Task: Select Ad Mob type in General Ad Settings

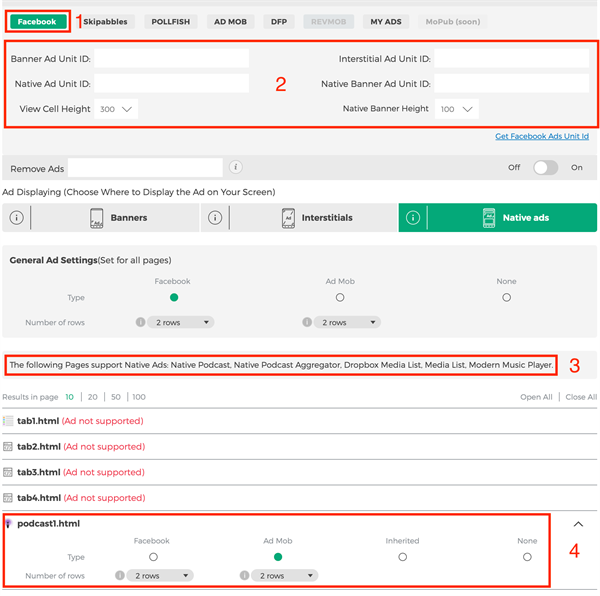Action: [340, 298]
